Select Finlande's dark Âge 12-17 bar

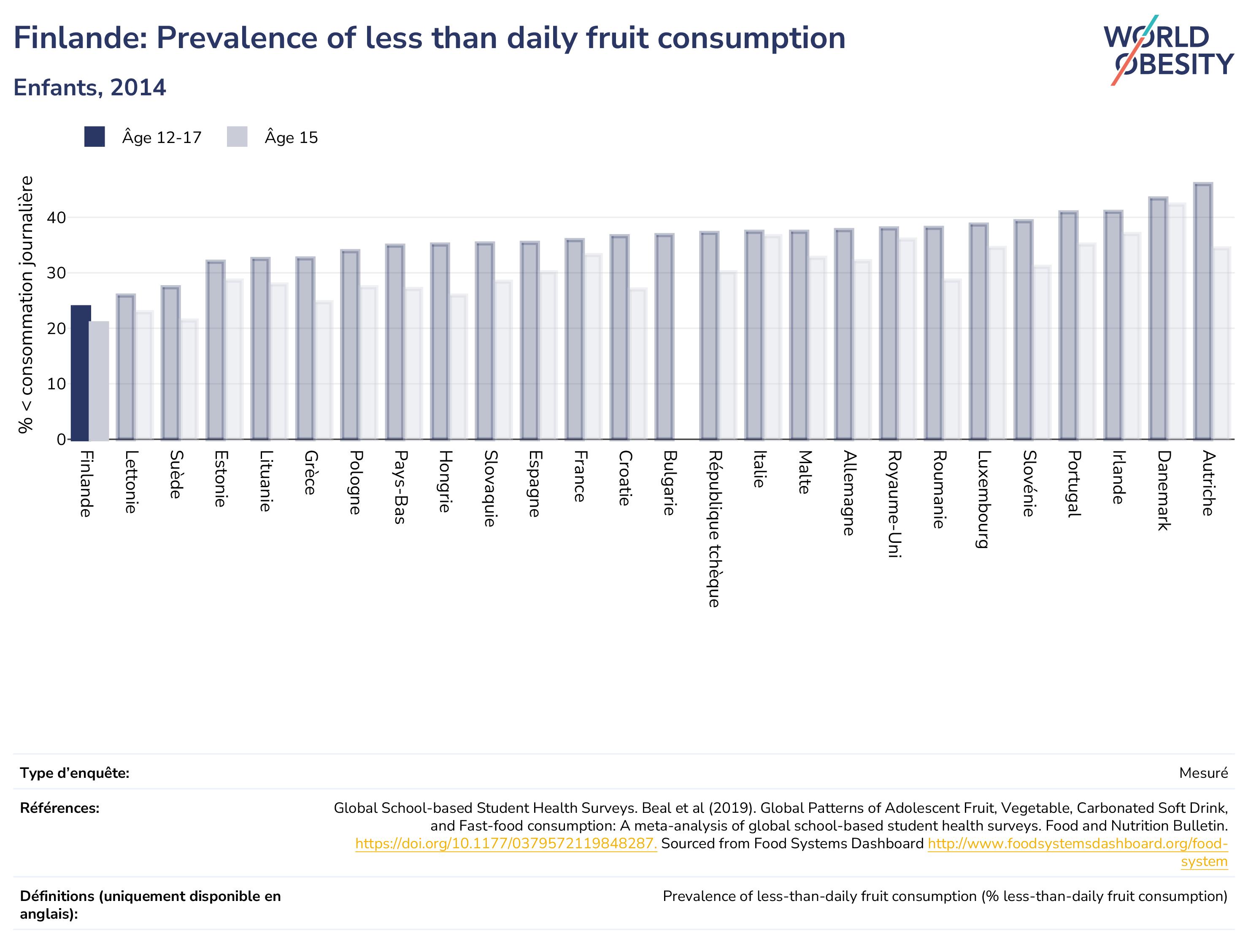coord(80,373)
